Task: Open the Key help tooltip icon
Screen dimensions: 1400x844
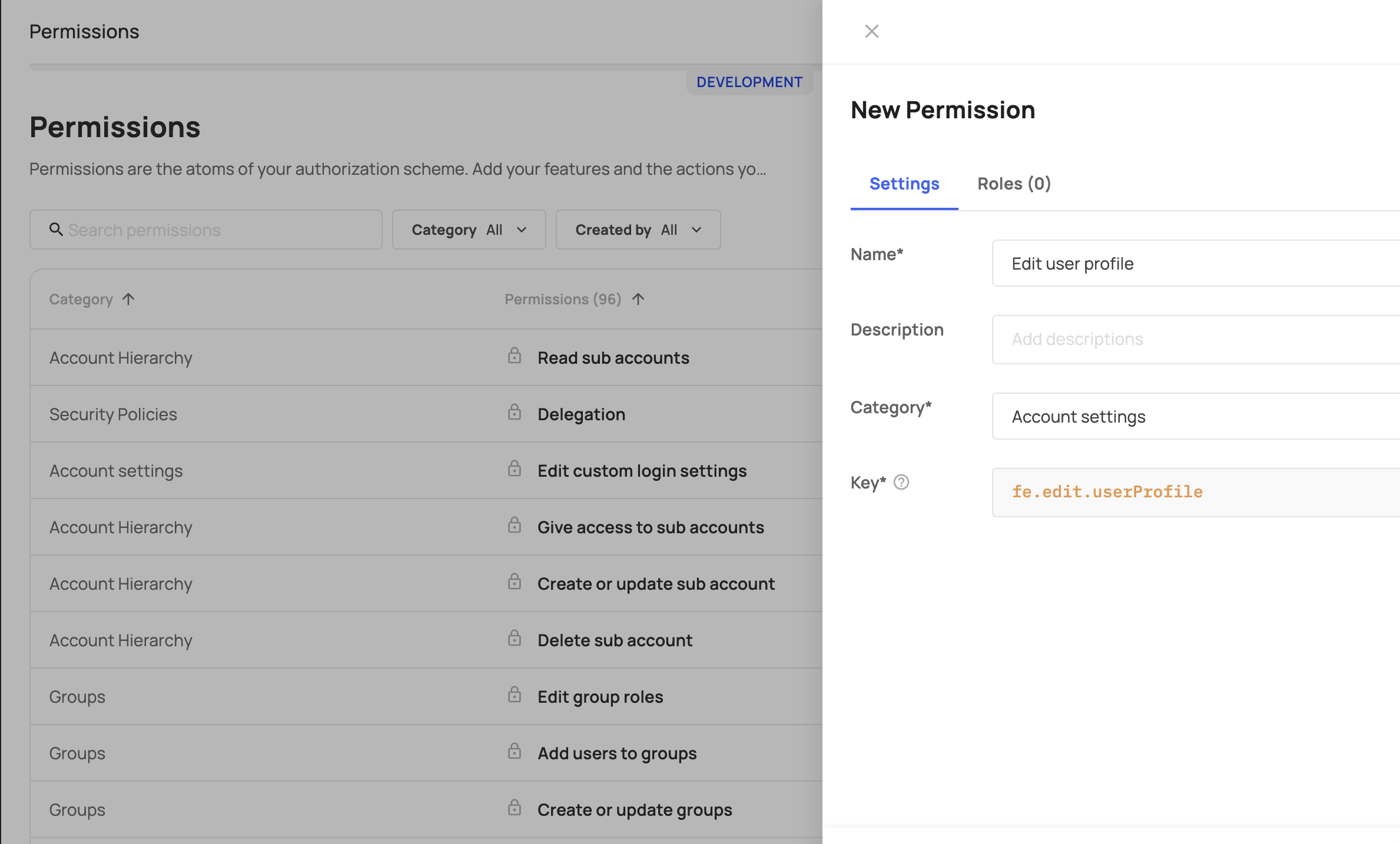Action: (x=903, y=483)
